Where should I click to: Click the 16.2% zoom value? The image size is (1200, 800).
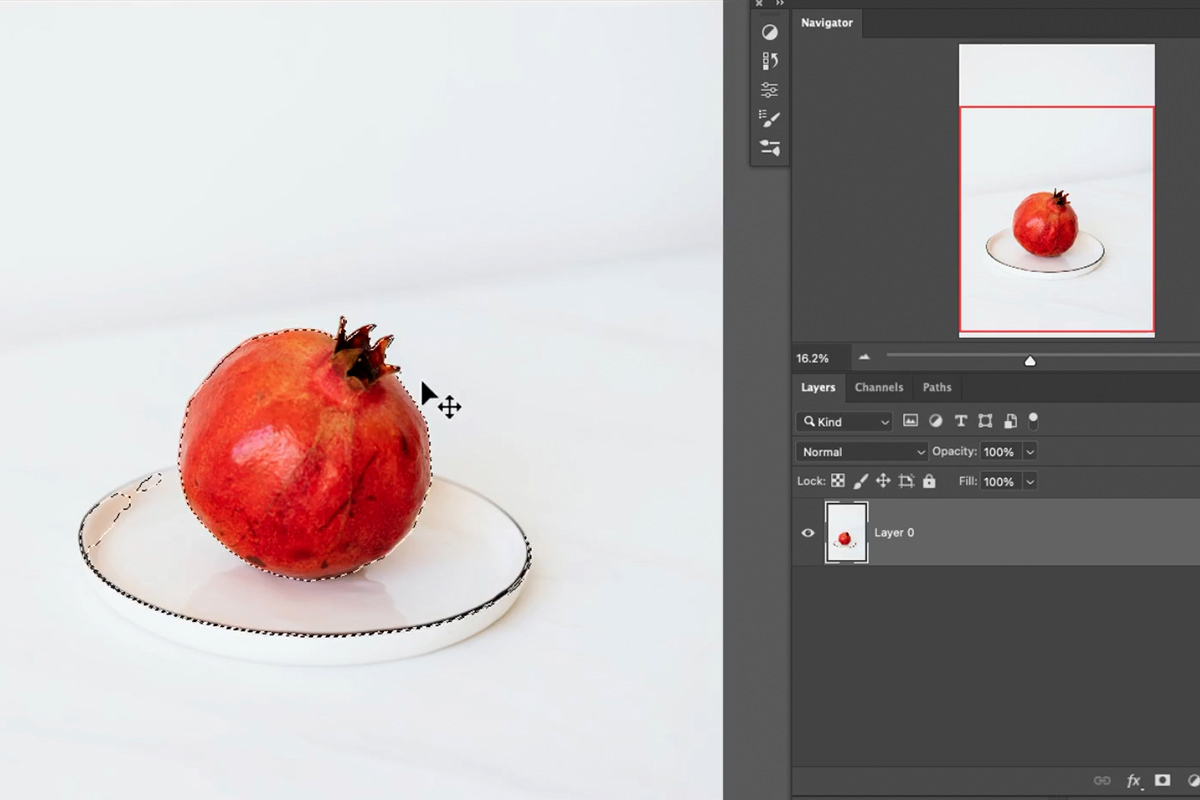[x=813, y=357]
